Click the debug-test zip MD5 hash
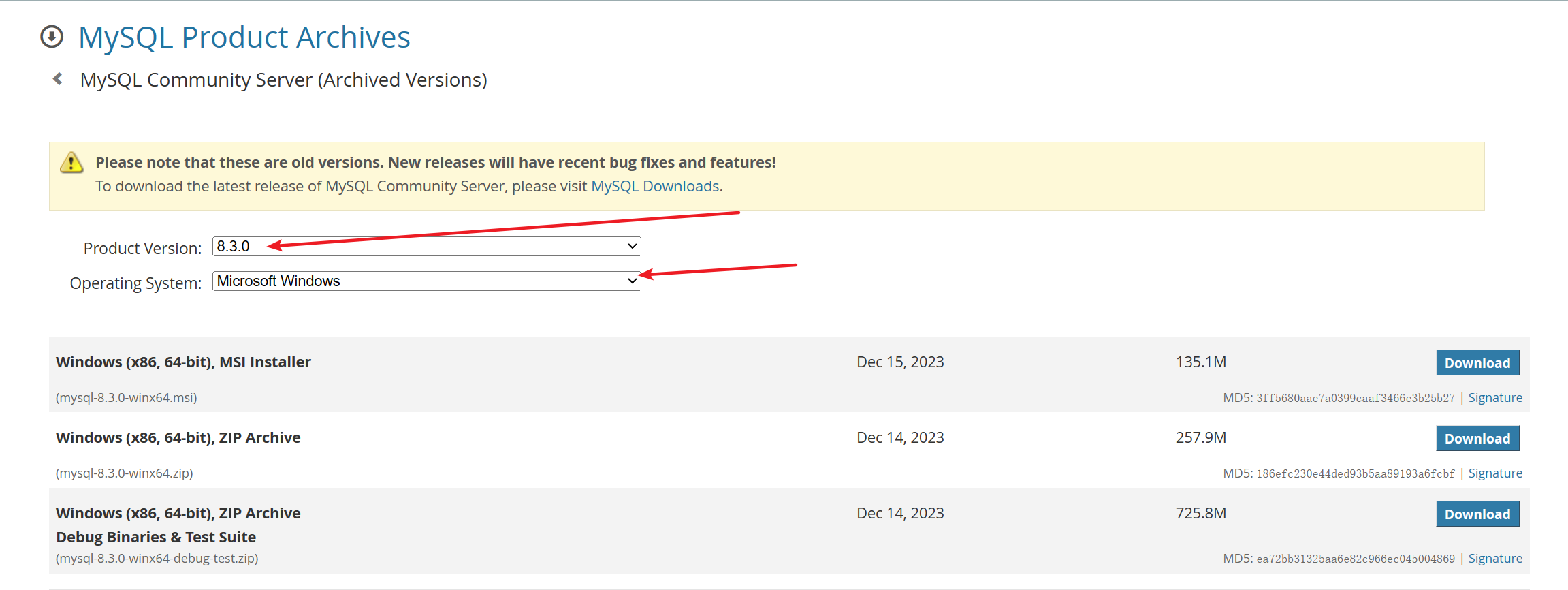 point(1355,559)
